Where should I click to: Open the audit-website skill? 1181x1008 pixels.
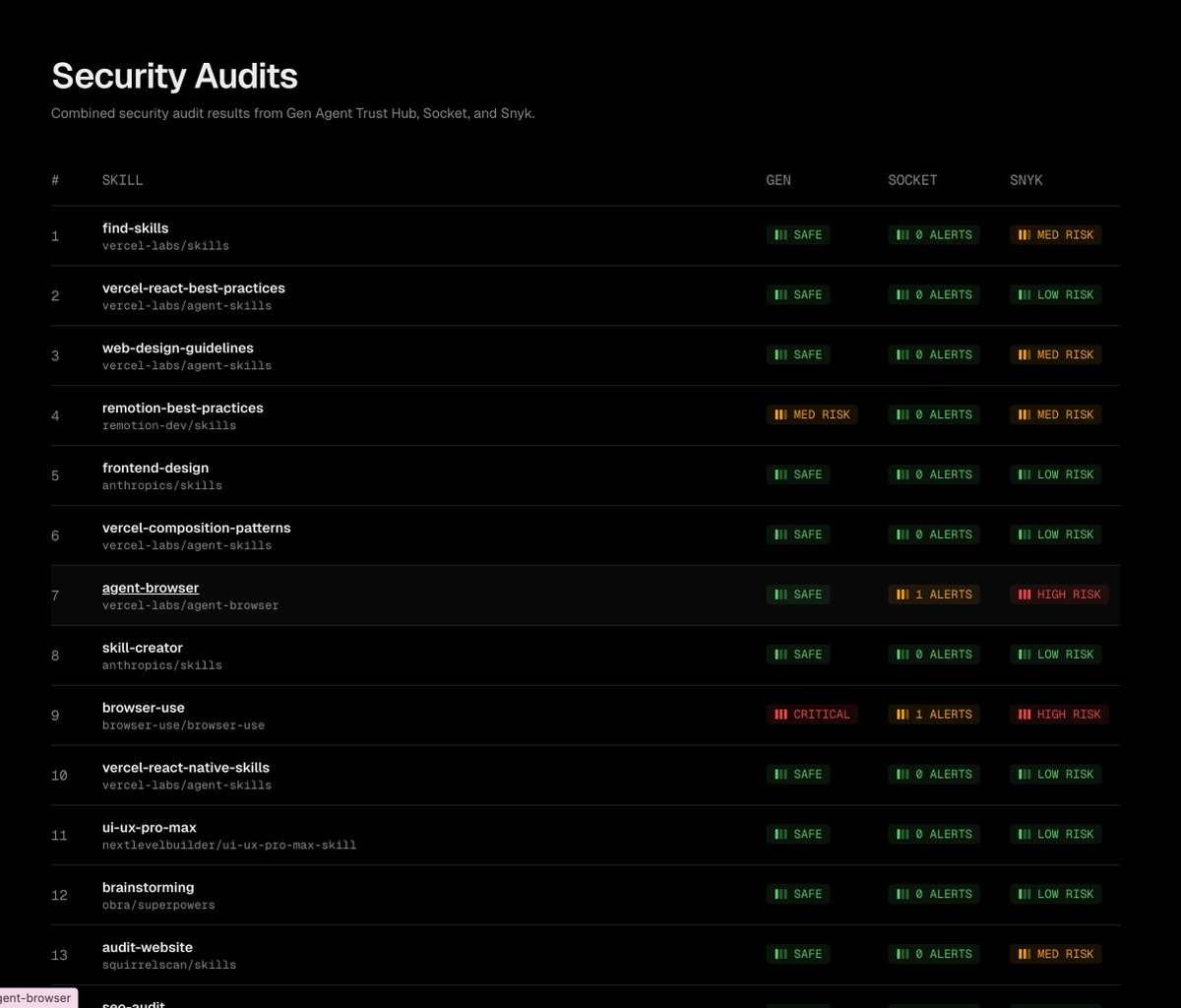coord(148,949)
